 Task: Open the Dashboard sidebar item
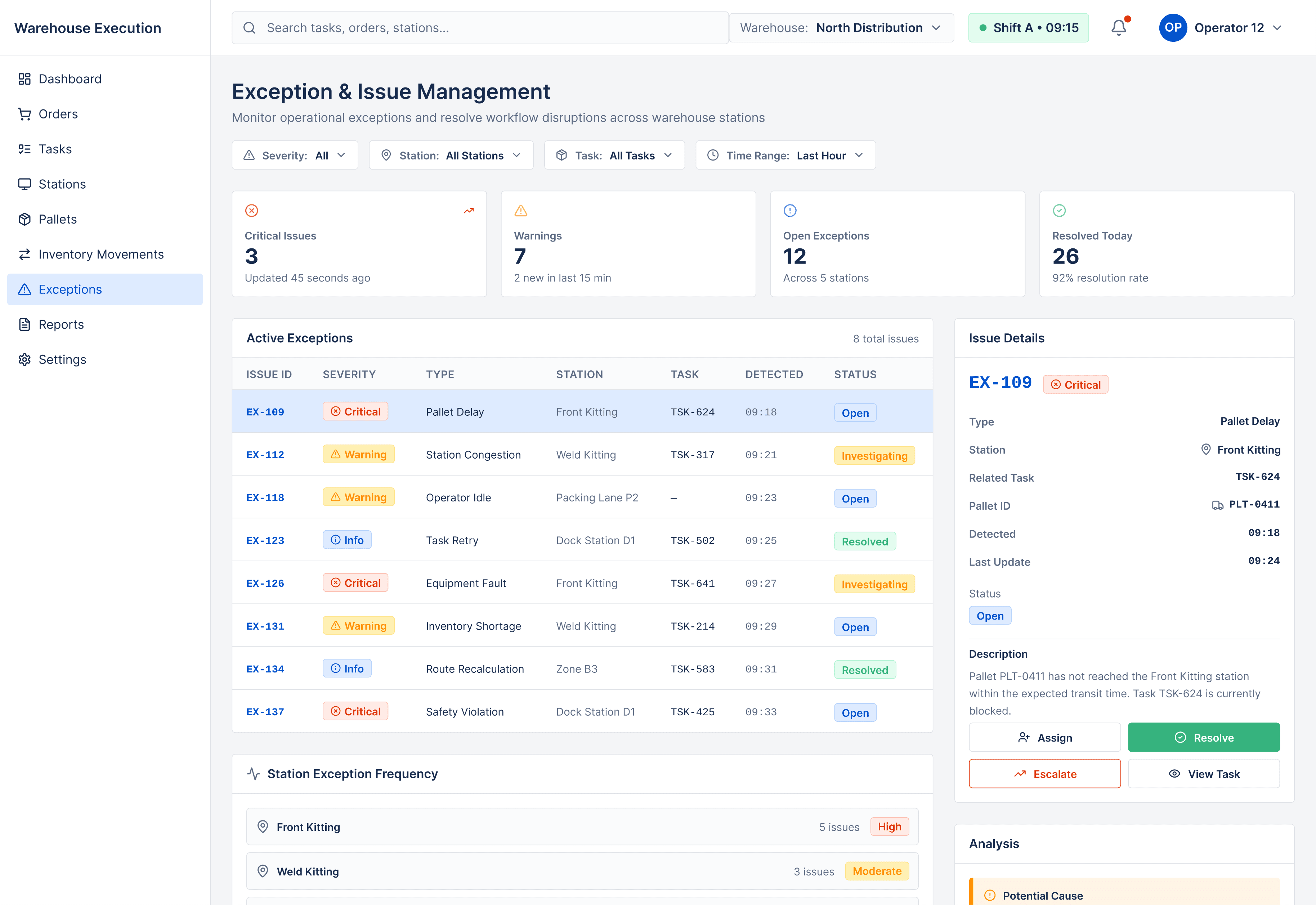click(x=69, y=79)
